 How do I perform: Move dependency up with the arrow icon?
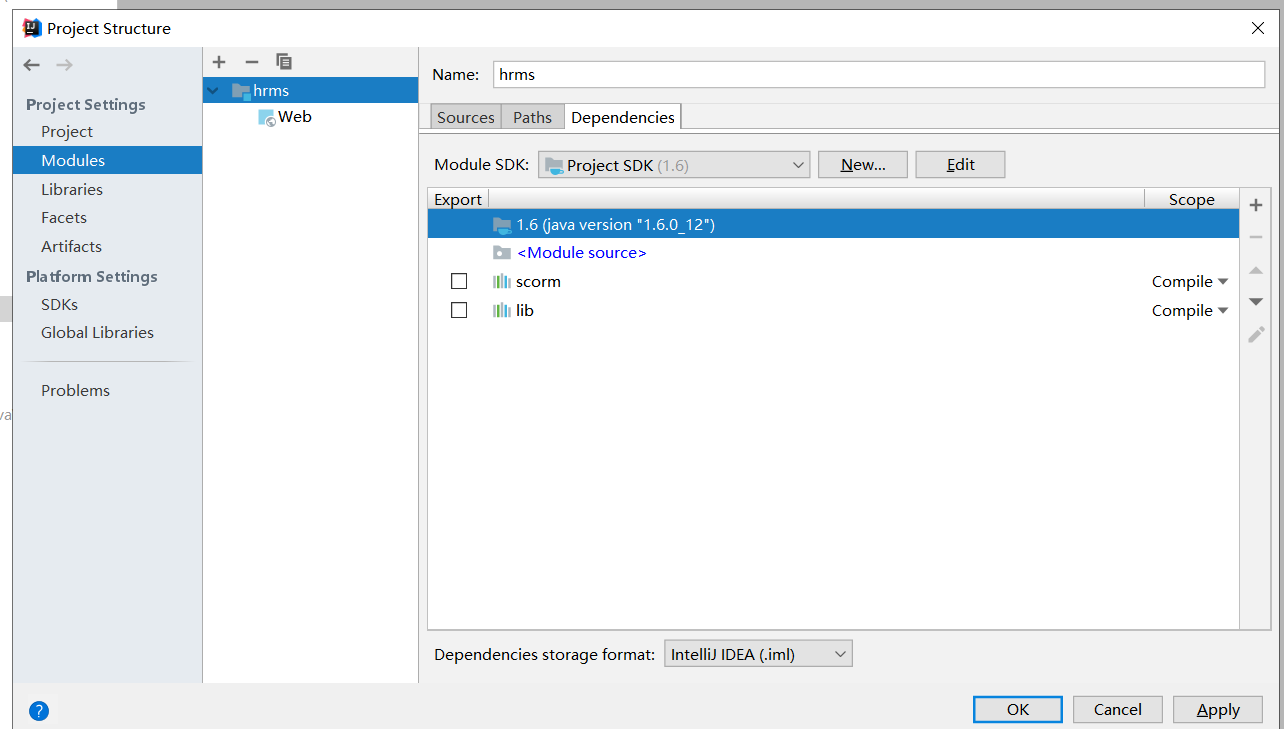coord(1255,269)
